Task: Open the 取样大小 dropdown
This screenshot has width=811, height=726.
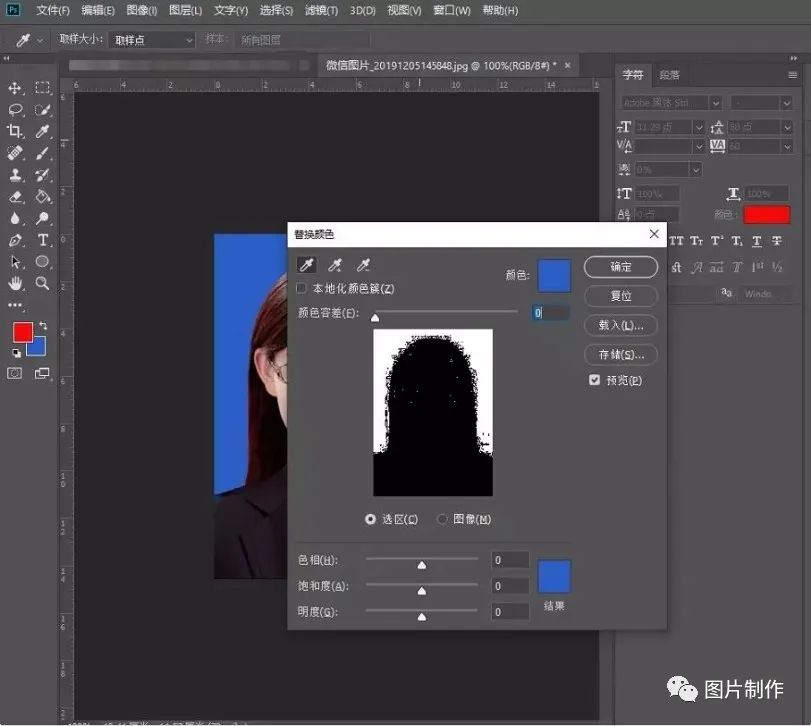Action: click(151, 40)
